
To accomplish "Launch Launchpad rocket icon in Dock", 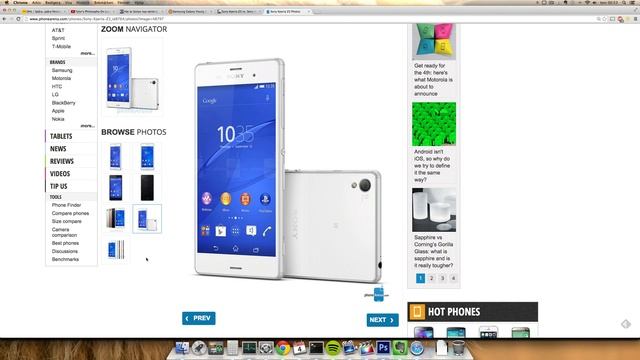I will pos(199,348).
